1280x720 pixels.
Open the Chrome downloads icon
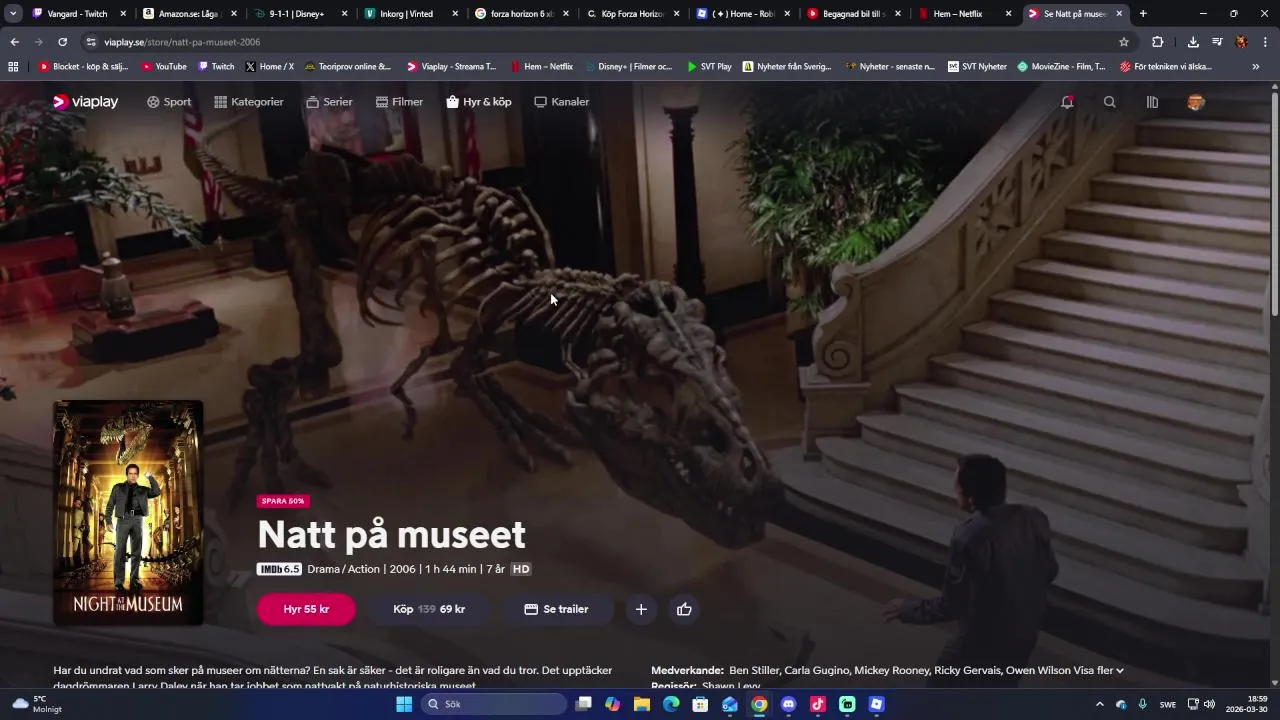[x=1193, y=42]
